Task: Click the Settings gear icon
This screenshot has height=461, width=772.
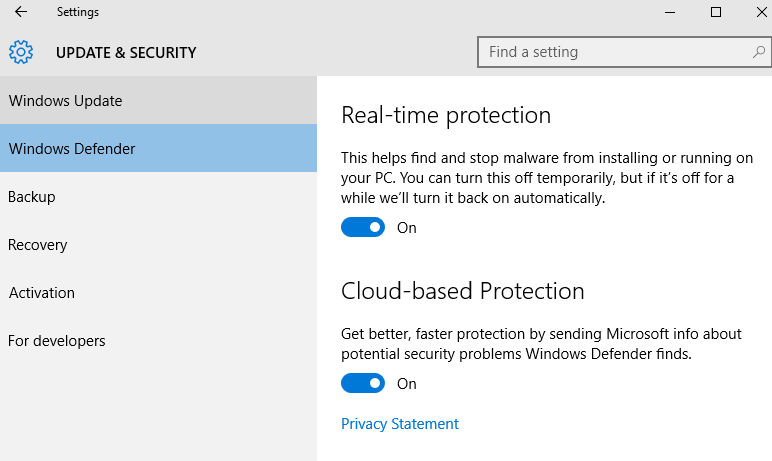Action: [x=21, y=52]
